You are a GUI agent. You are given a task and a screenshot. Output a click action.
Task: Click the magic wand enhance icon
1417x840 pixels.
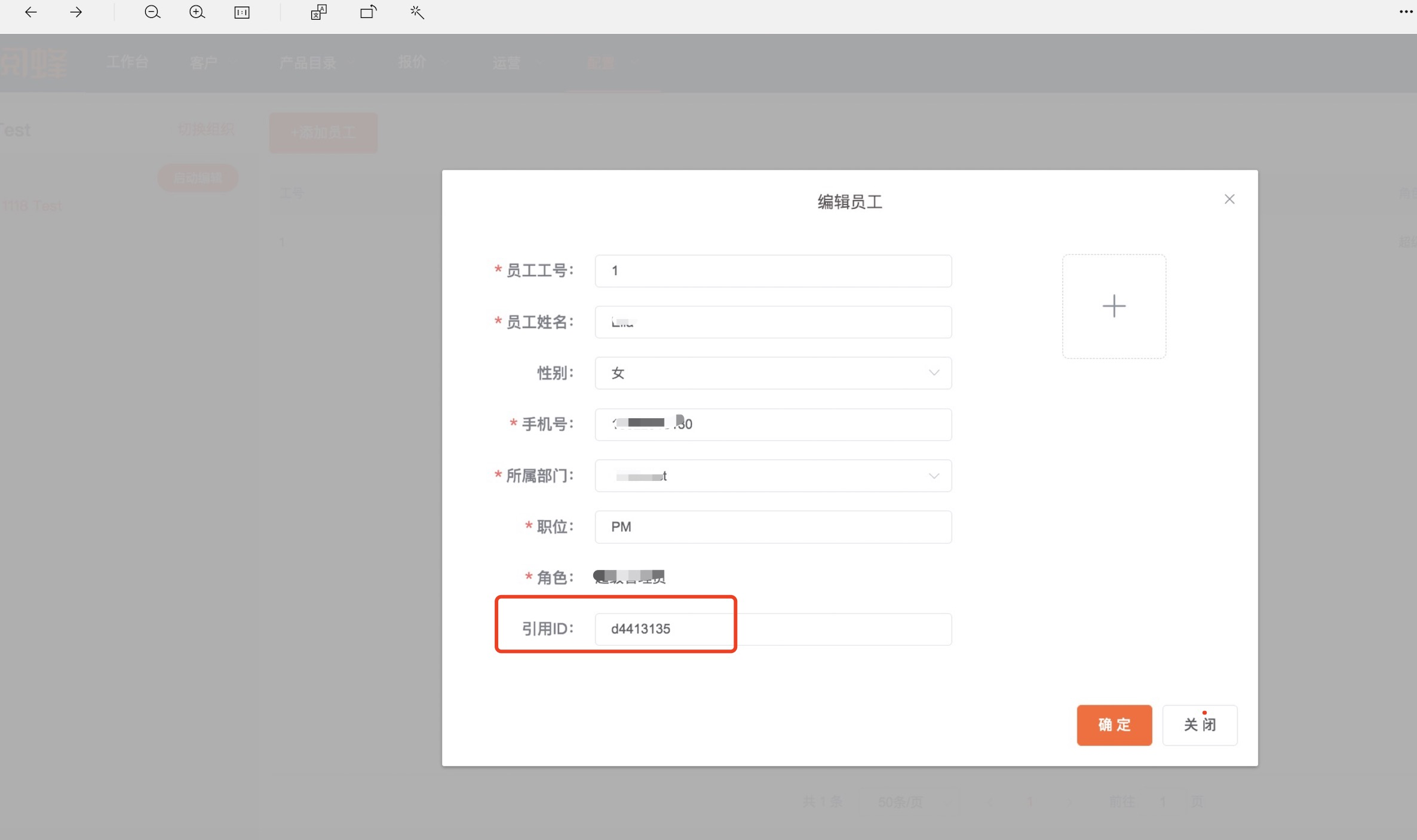[417, 12]
